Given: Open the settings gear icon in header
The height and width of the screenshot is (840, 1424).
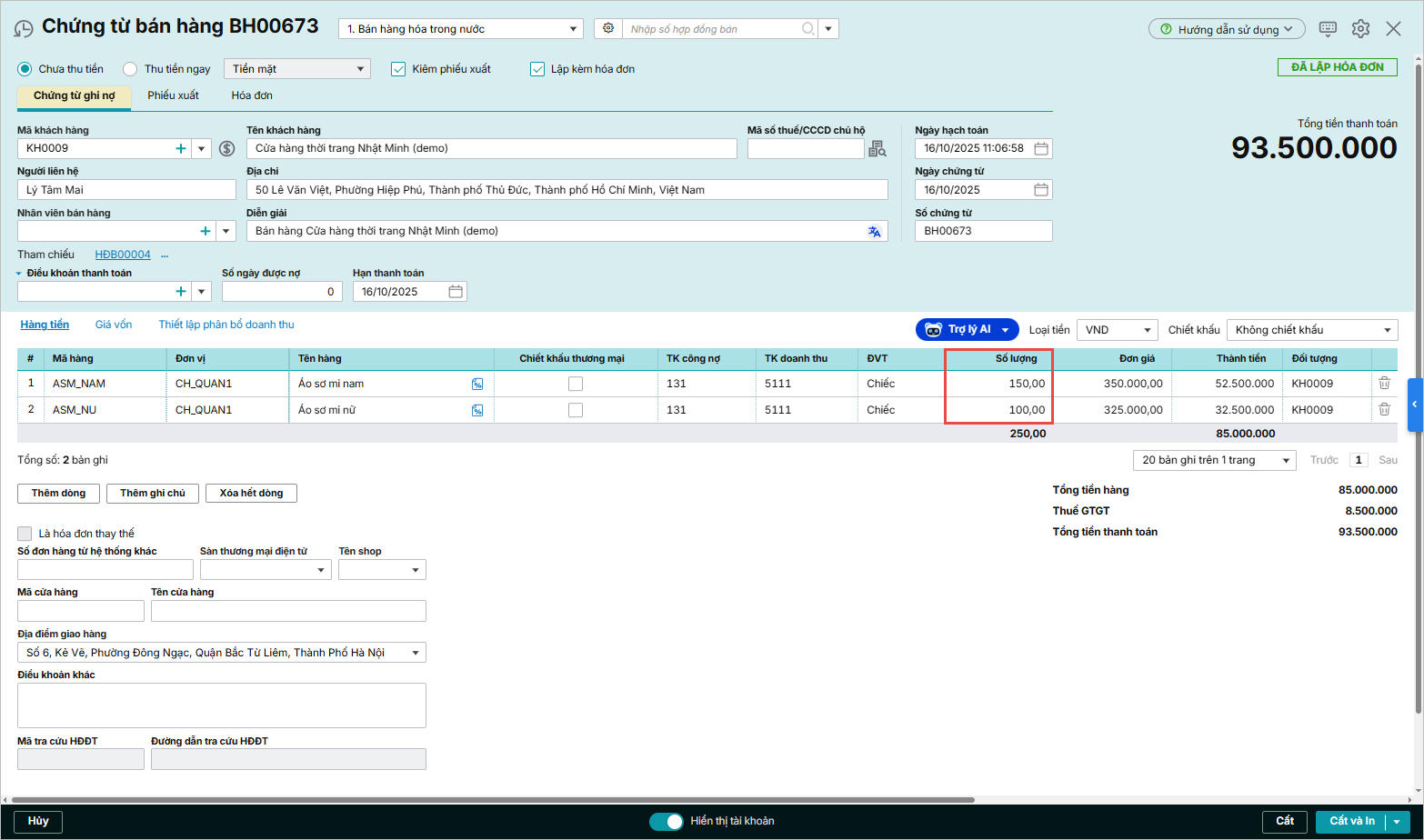Looking at the screenshot, I should [1360, 29].
